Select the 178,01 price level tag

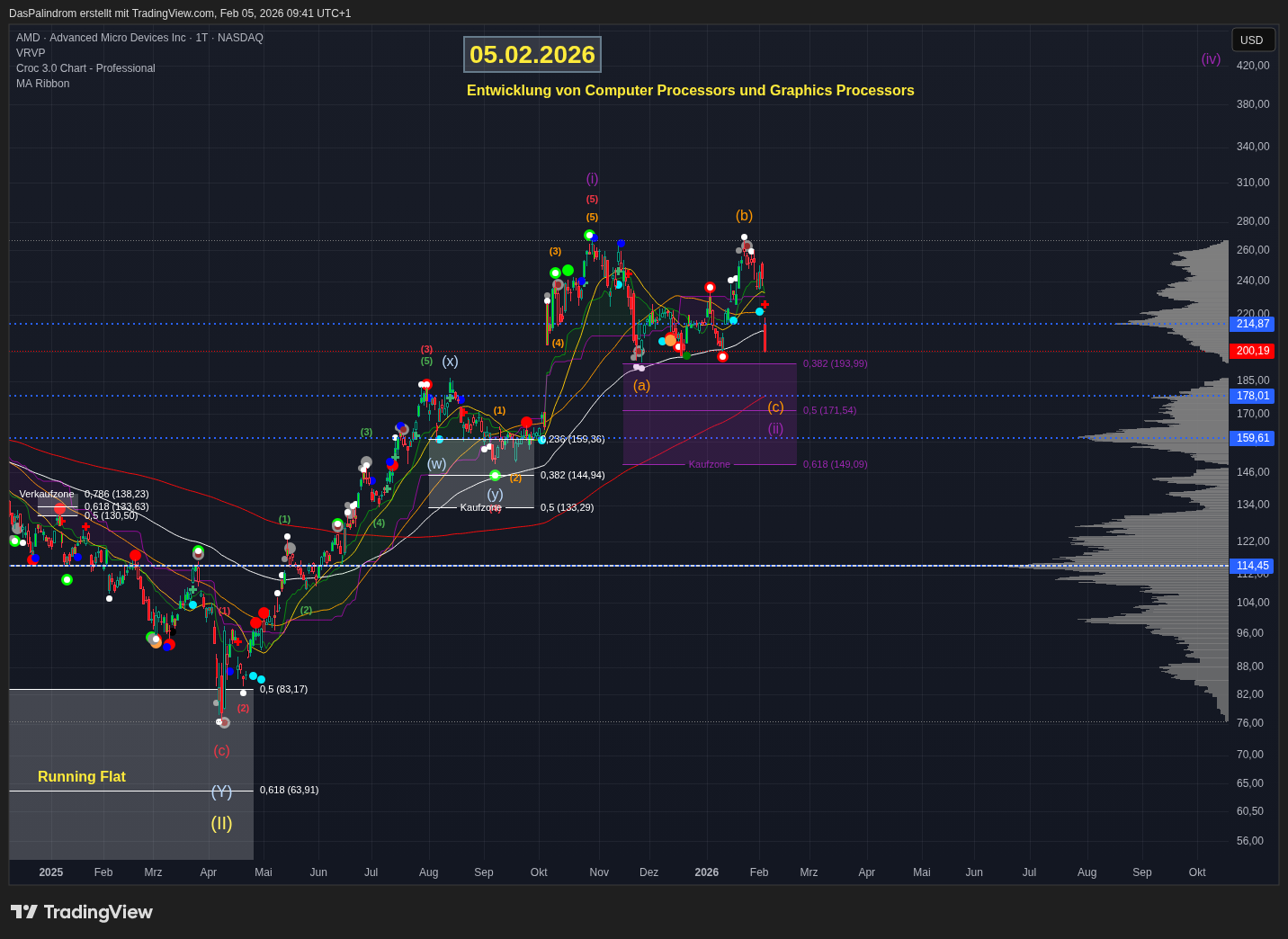1252,396
